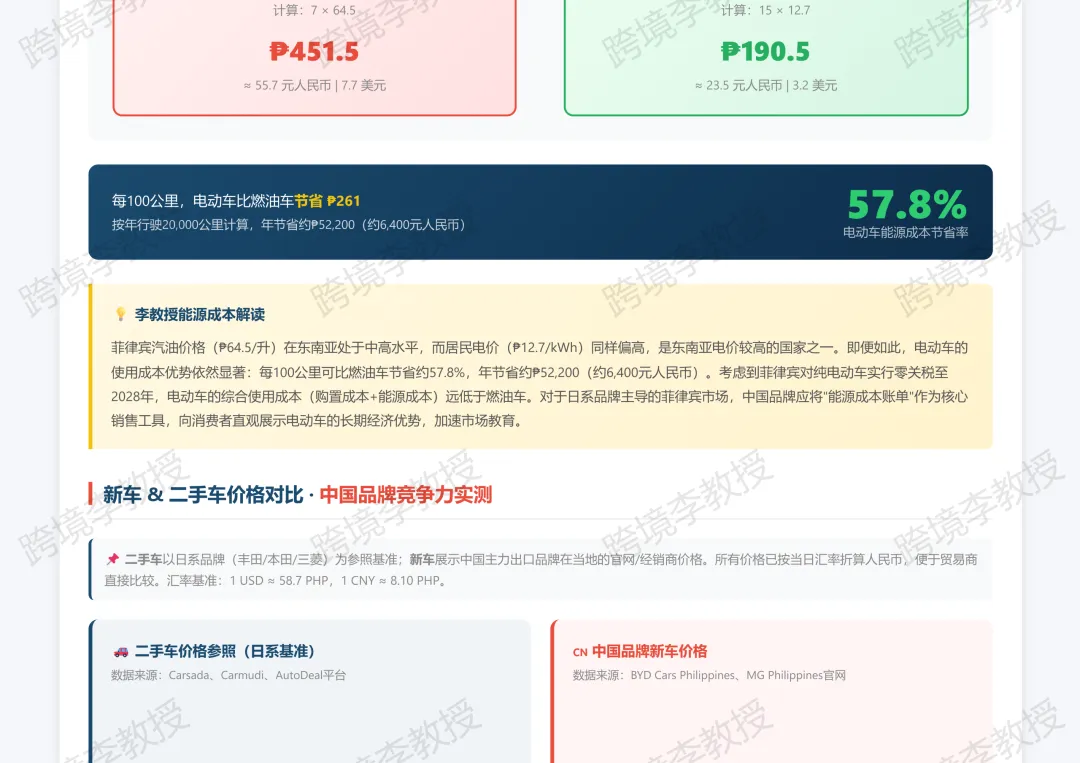Click the pushpin icon before 二手车以日系品牌
Image resolution: width=1080 pixels, height=763 pixels.
[x=112, y=559]
